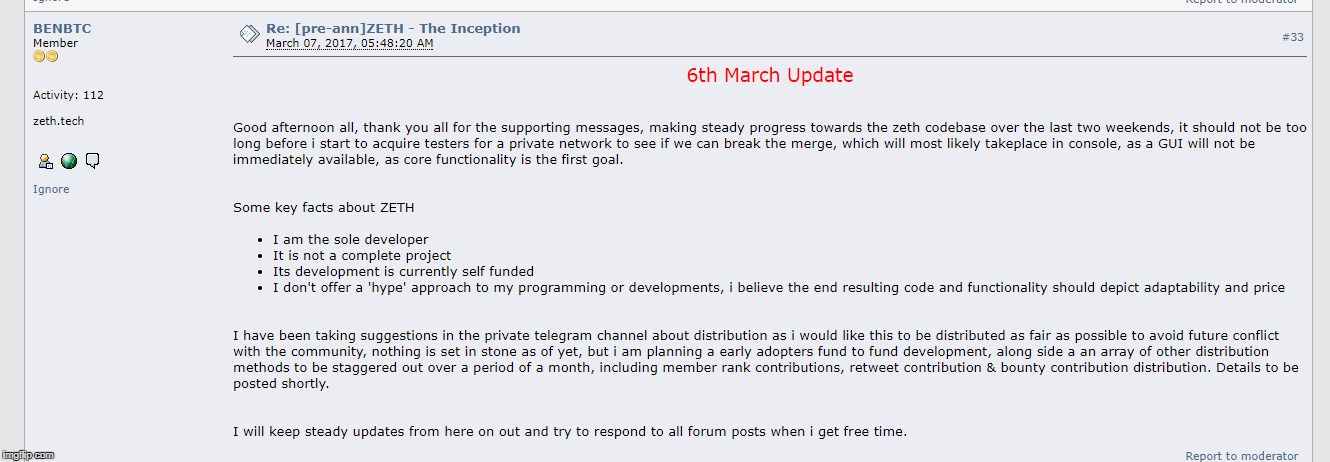Screen dimensions: 1330x462
Task: Click the 'I am the sole developer' bullet
Action: (x=350, y=240)
